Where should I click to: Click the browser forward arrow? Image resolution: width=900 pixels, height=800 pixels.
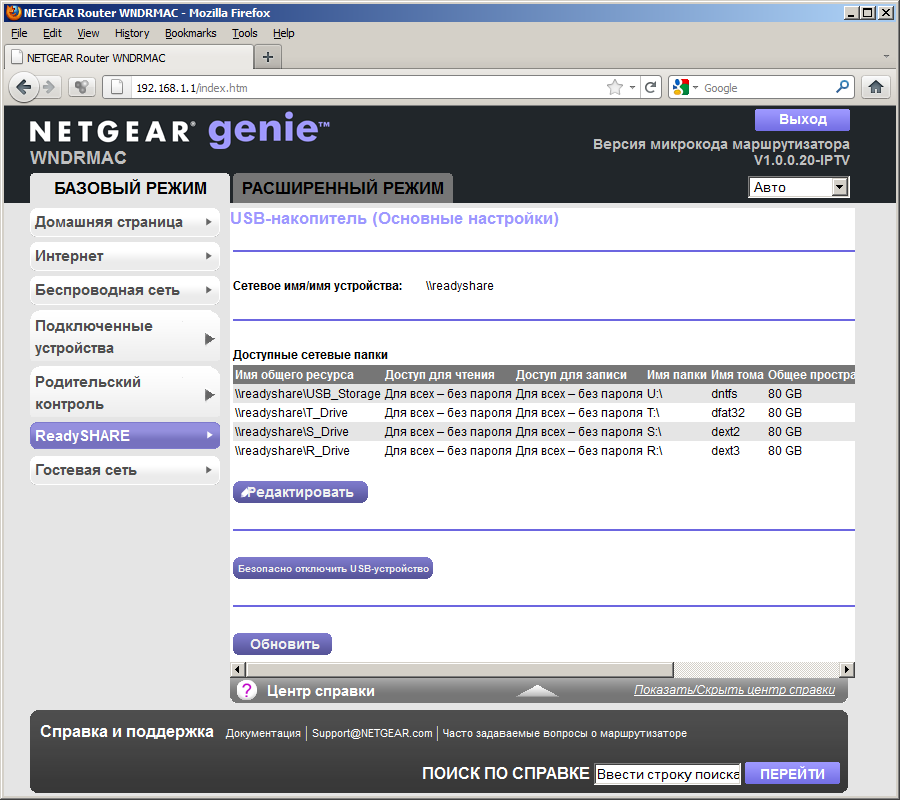pos(50,87)
